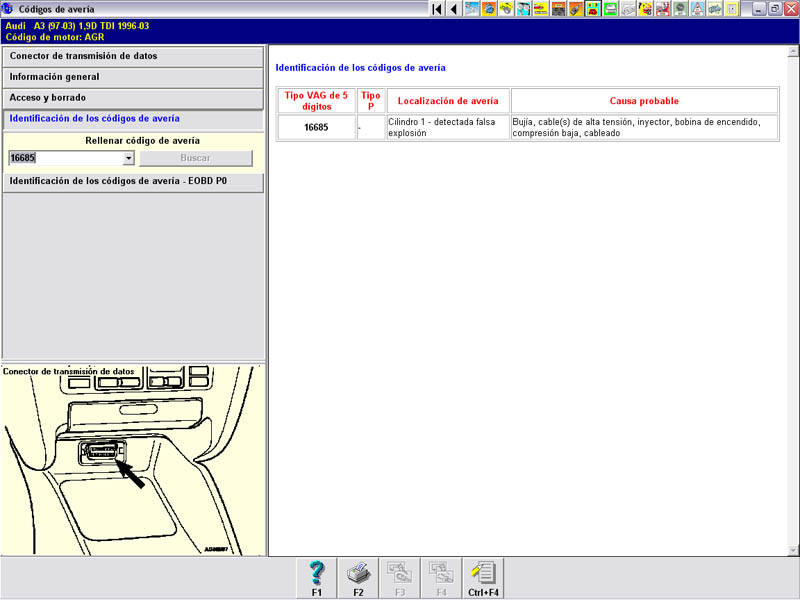800x600 pixels.
Task: Click the disabled F4 button
Action: pos(441,578)
